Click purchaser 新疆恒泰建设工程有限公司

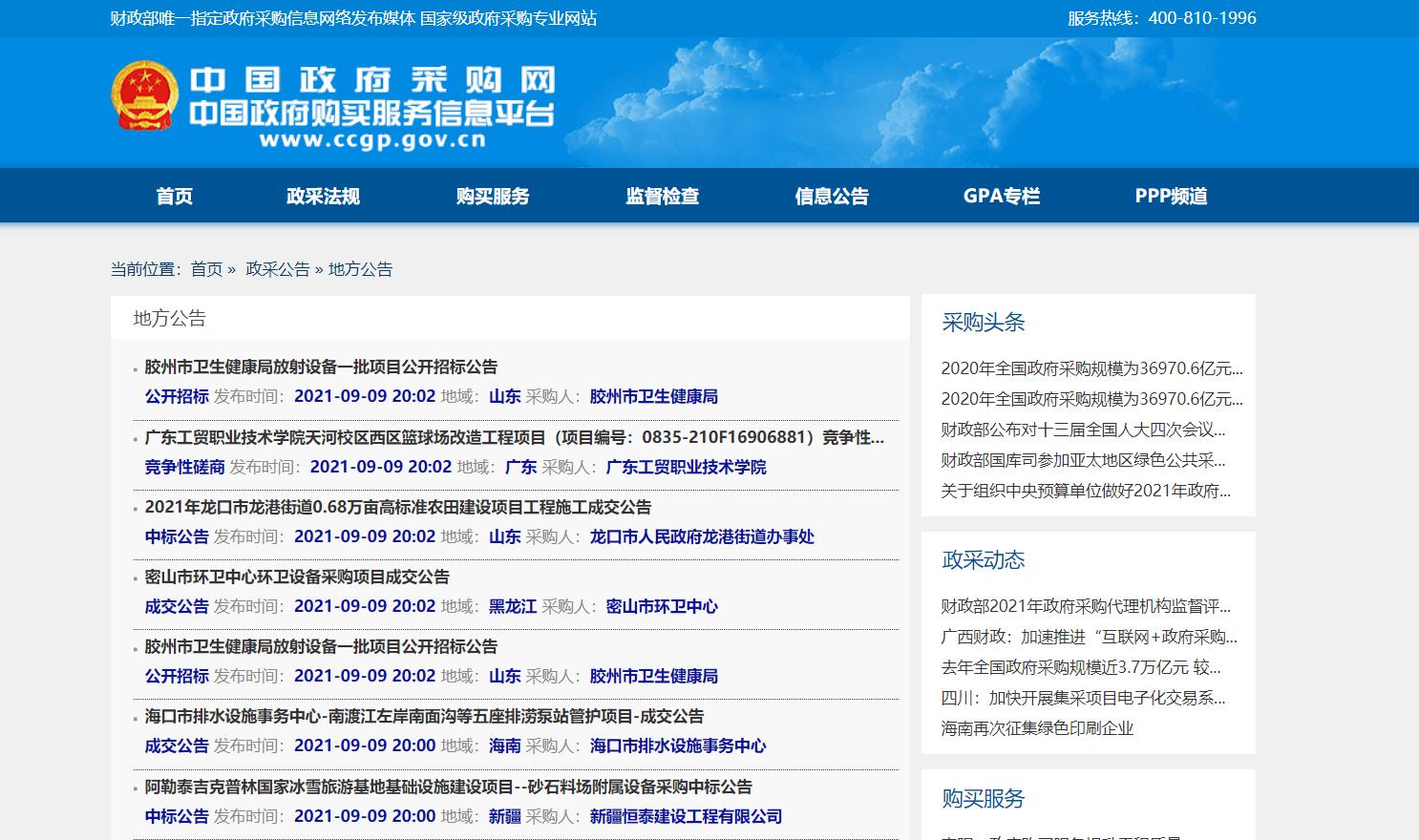[686, 816]
